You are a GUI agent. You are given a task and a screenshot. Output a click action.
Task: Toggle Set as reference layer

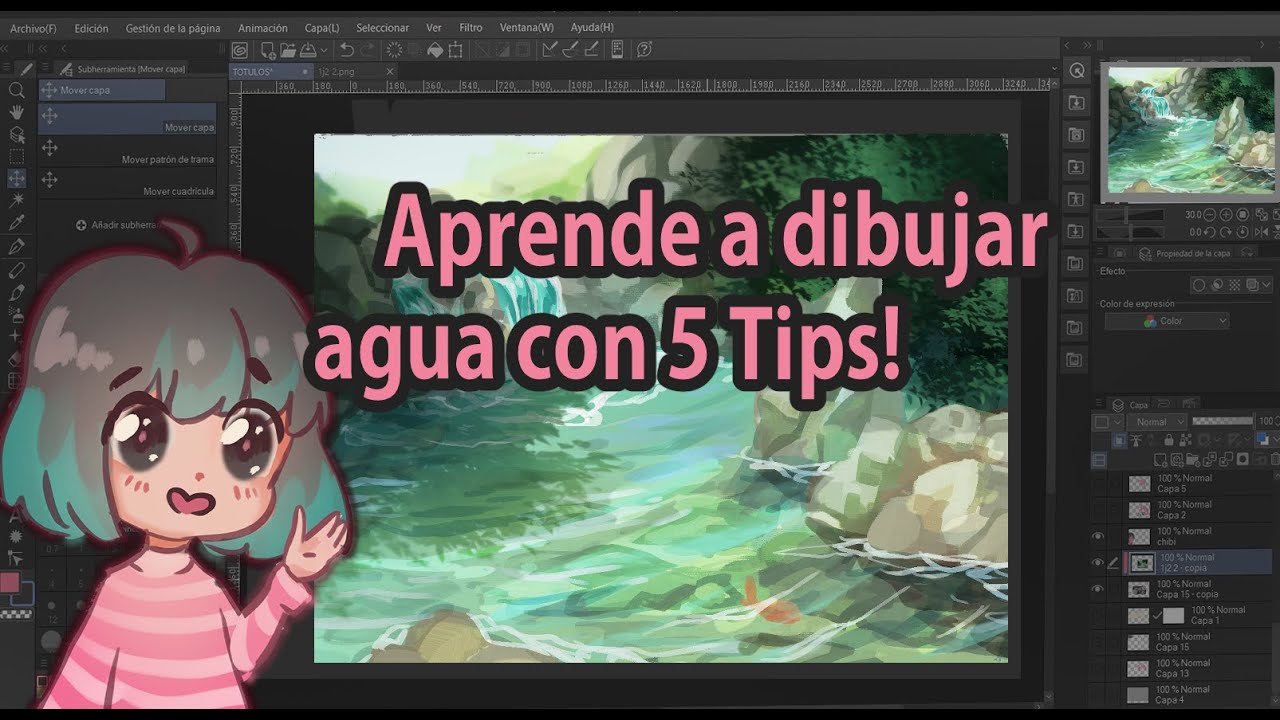(x=1137, y=441)
